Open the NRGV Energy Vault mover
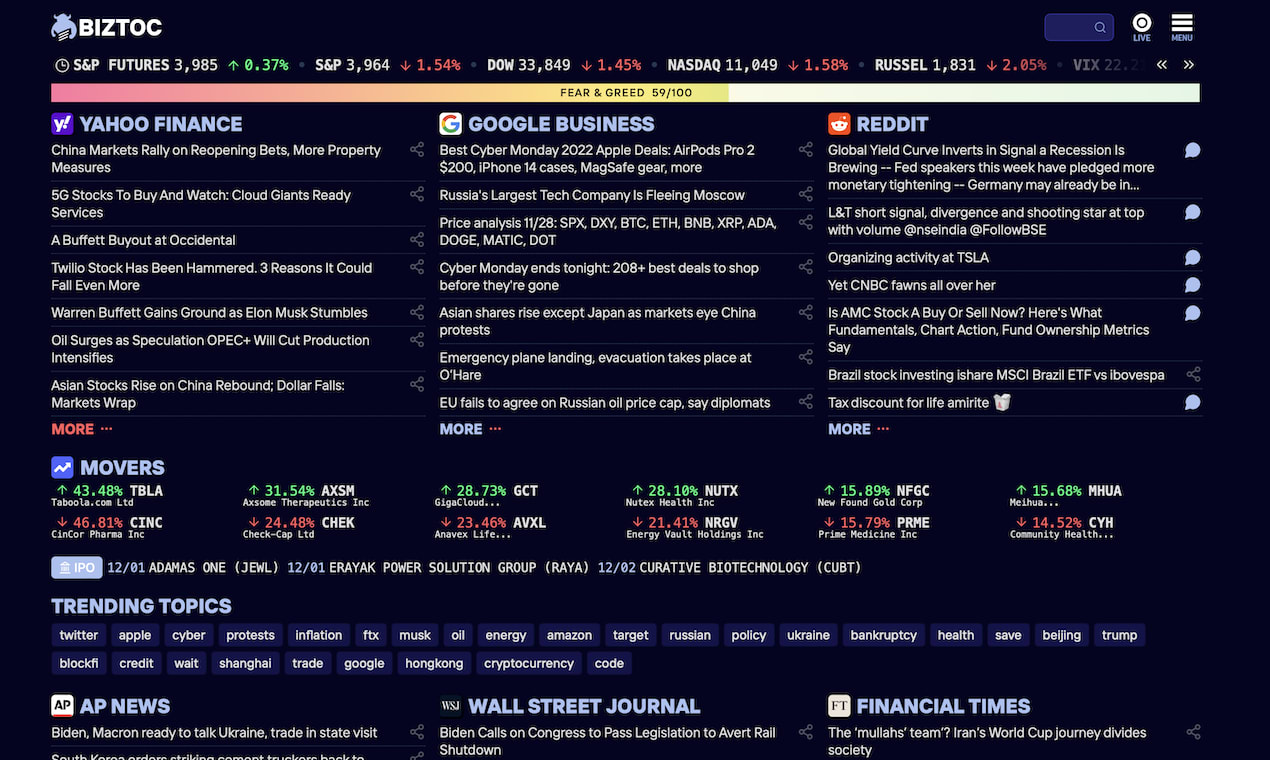1270x760 pixels. coord(695,527)
